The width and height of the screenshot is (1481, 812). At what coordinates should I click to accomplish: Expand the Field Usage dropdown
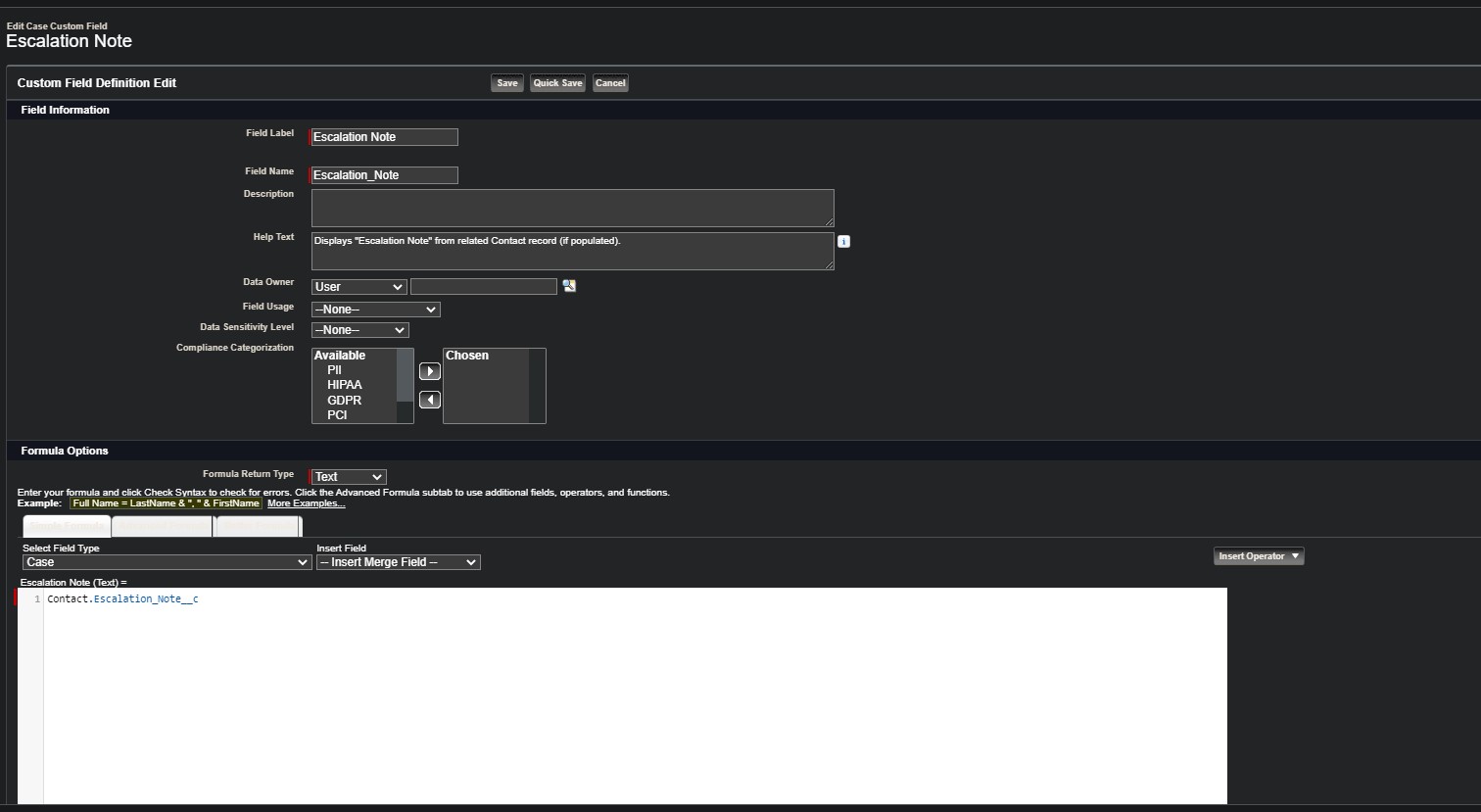(x=376, y=310)
